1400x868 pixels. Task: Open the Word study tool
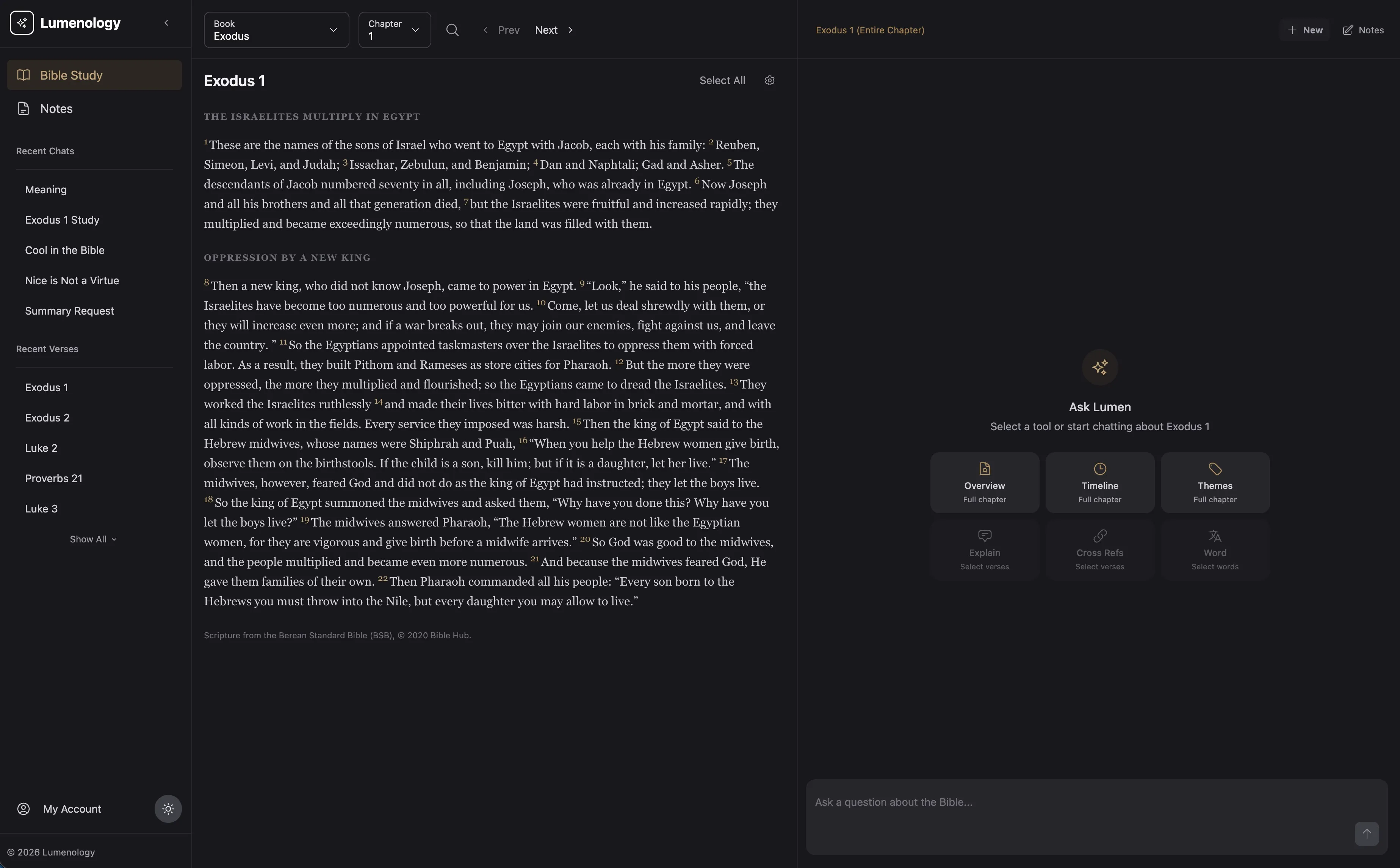(1214, 549)
